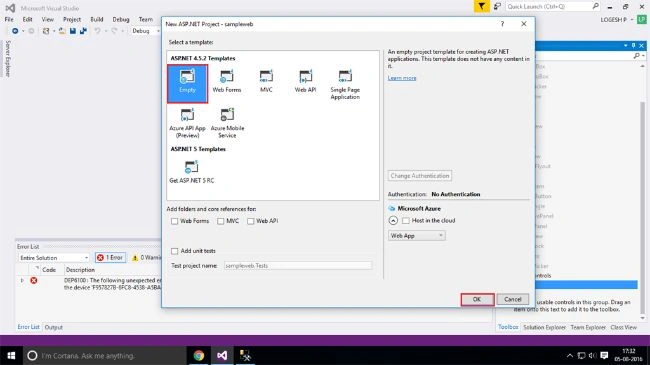The width and height of the screenshot is (650, 365).
Task: Open Chrome from the taskbar
Action: (x=199, y=355)
